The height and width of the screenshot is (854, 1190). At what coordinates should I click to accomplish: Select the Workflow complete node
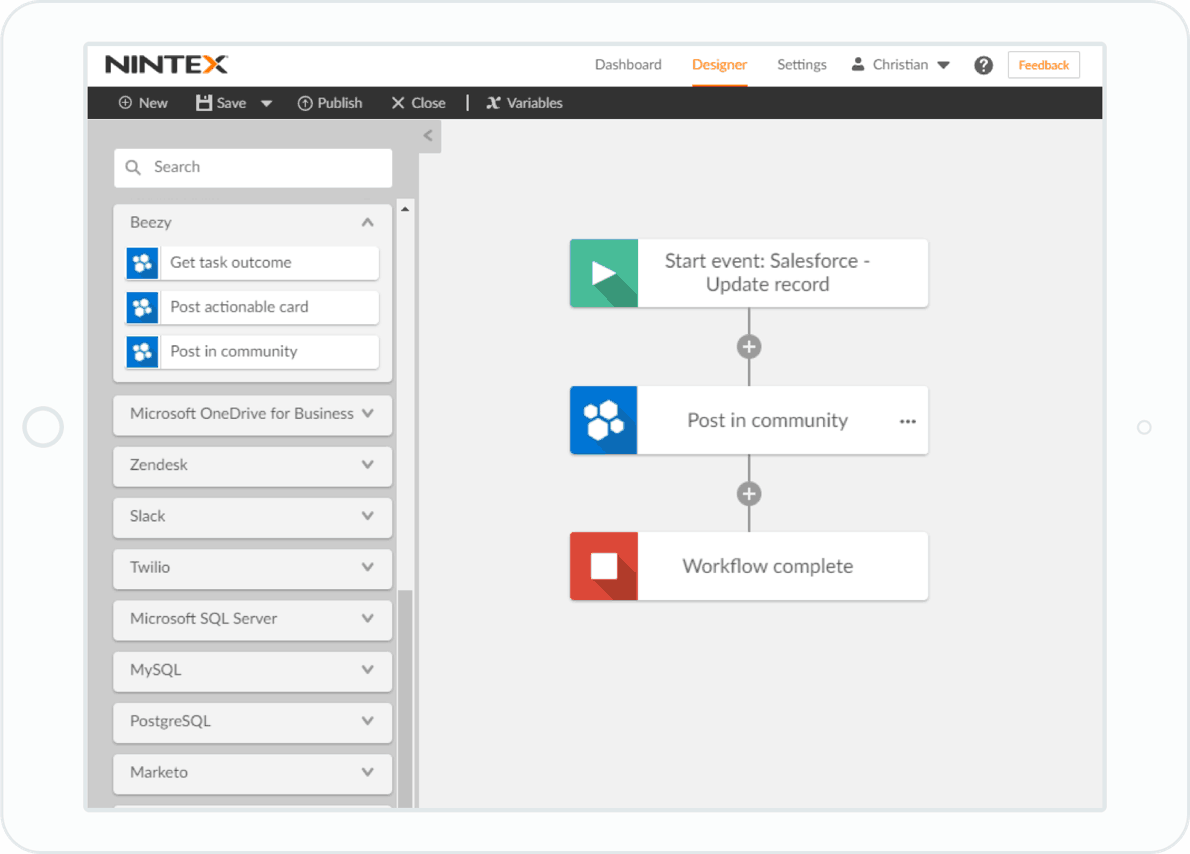tap(749, 566)
